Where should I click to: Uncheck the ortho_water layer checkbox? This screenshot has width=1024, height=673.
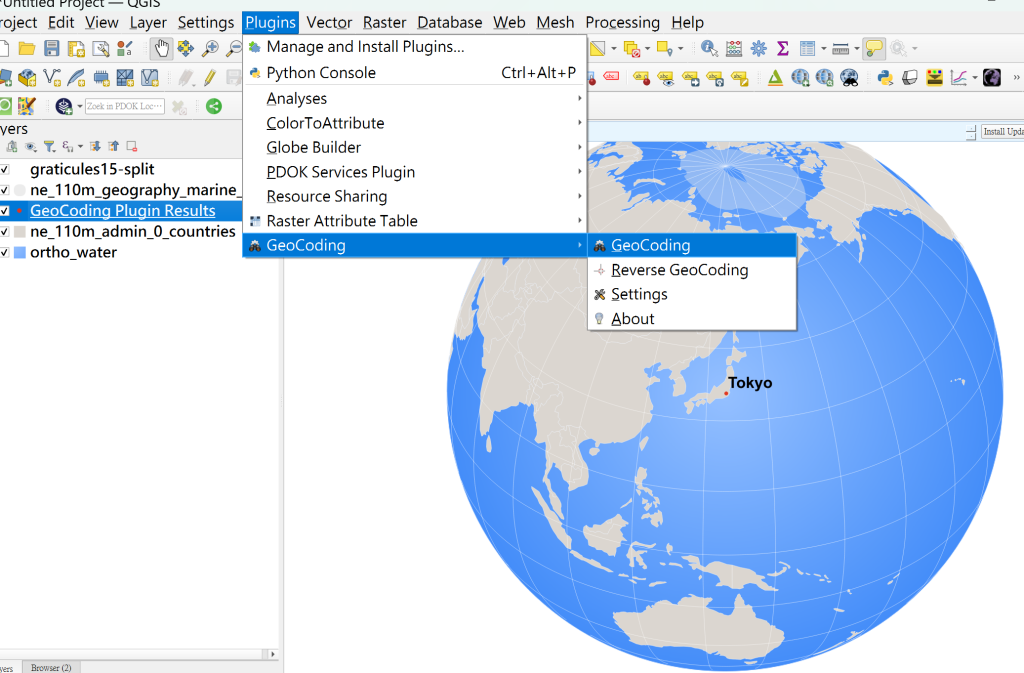point(5,253)
